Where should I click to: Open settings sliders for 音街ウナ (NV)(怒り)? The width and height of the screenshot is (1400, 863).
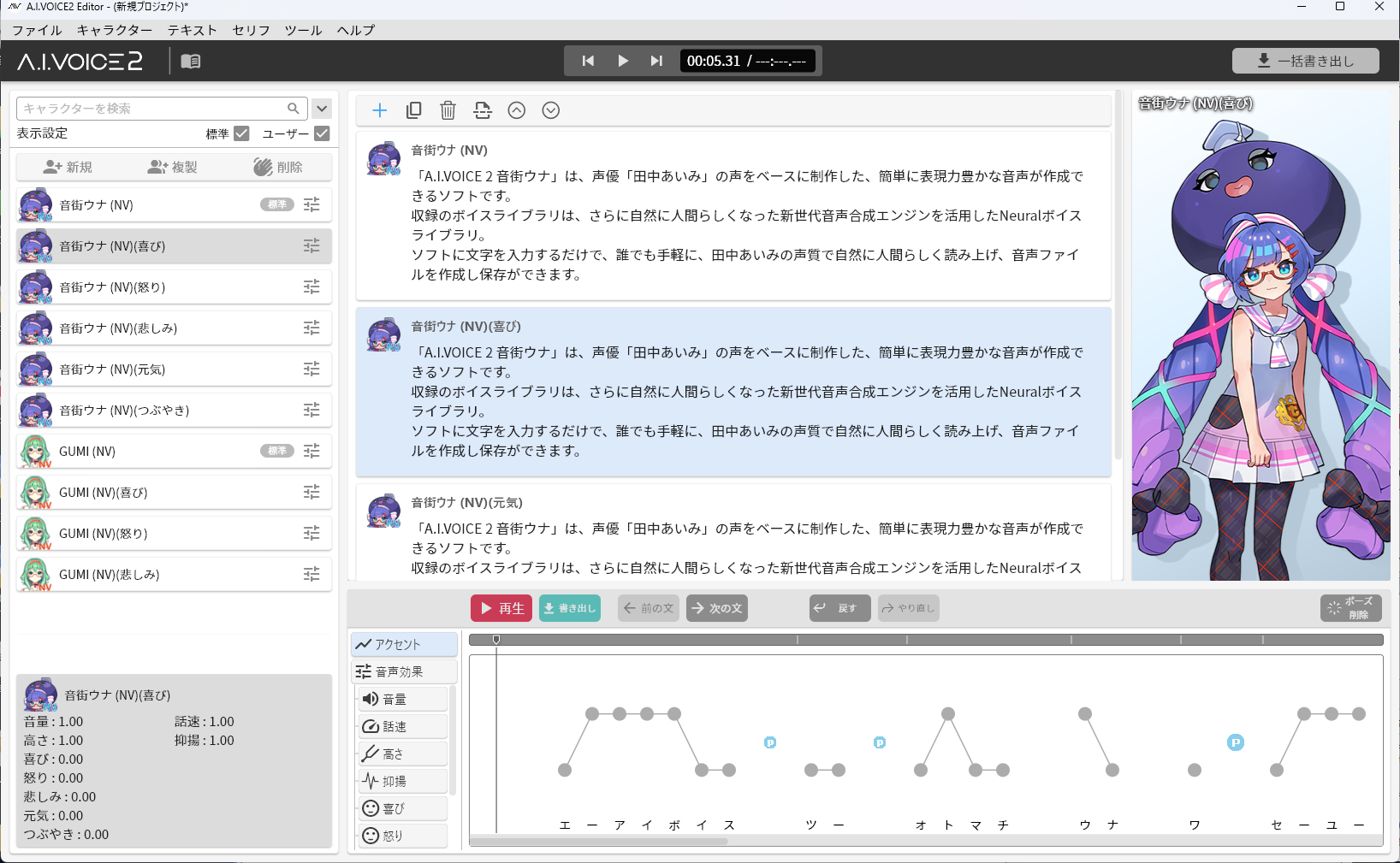coord(311,287)
